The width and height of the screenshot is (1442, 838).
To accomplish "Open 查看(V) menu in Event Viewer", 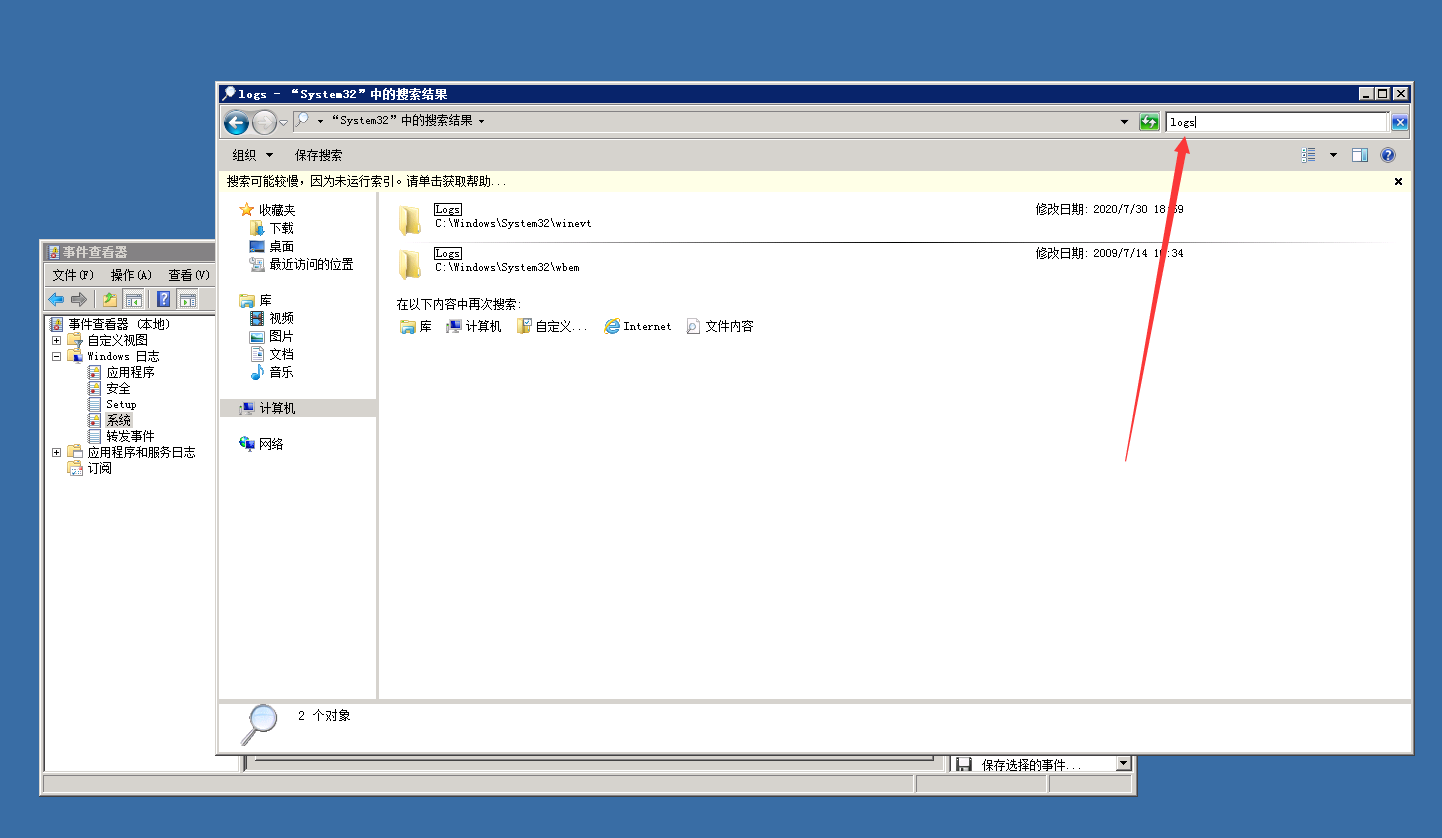I will click(x=188, y=275).
